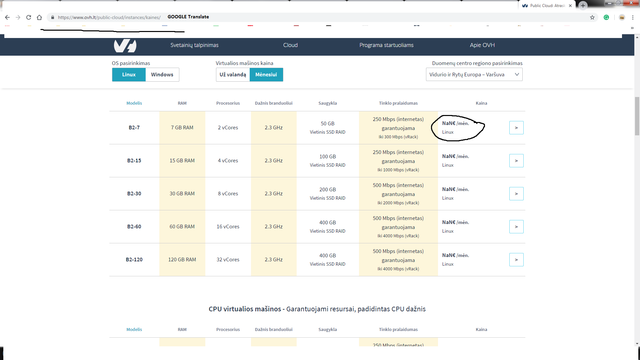Viewport: 640px width, 360px height.
Task: Click the B2-30 model name
Action: point(134,194)
